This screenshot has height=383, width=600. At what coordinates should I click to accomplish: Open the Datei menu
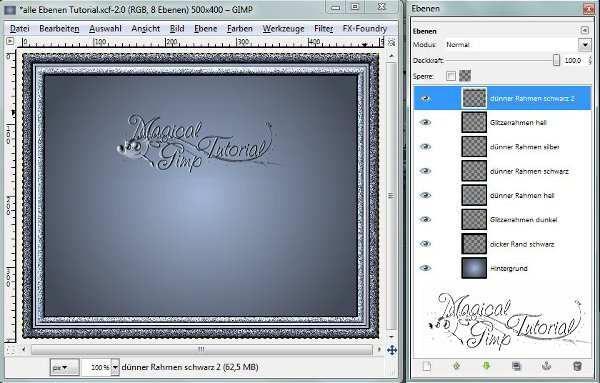[20, 29]
